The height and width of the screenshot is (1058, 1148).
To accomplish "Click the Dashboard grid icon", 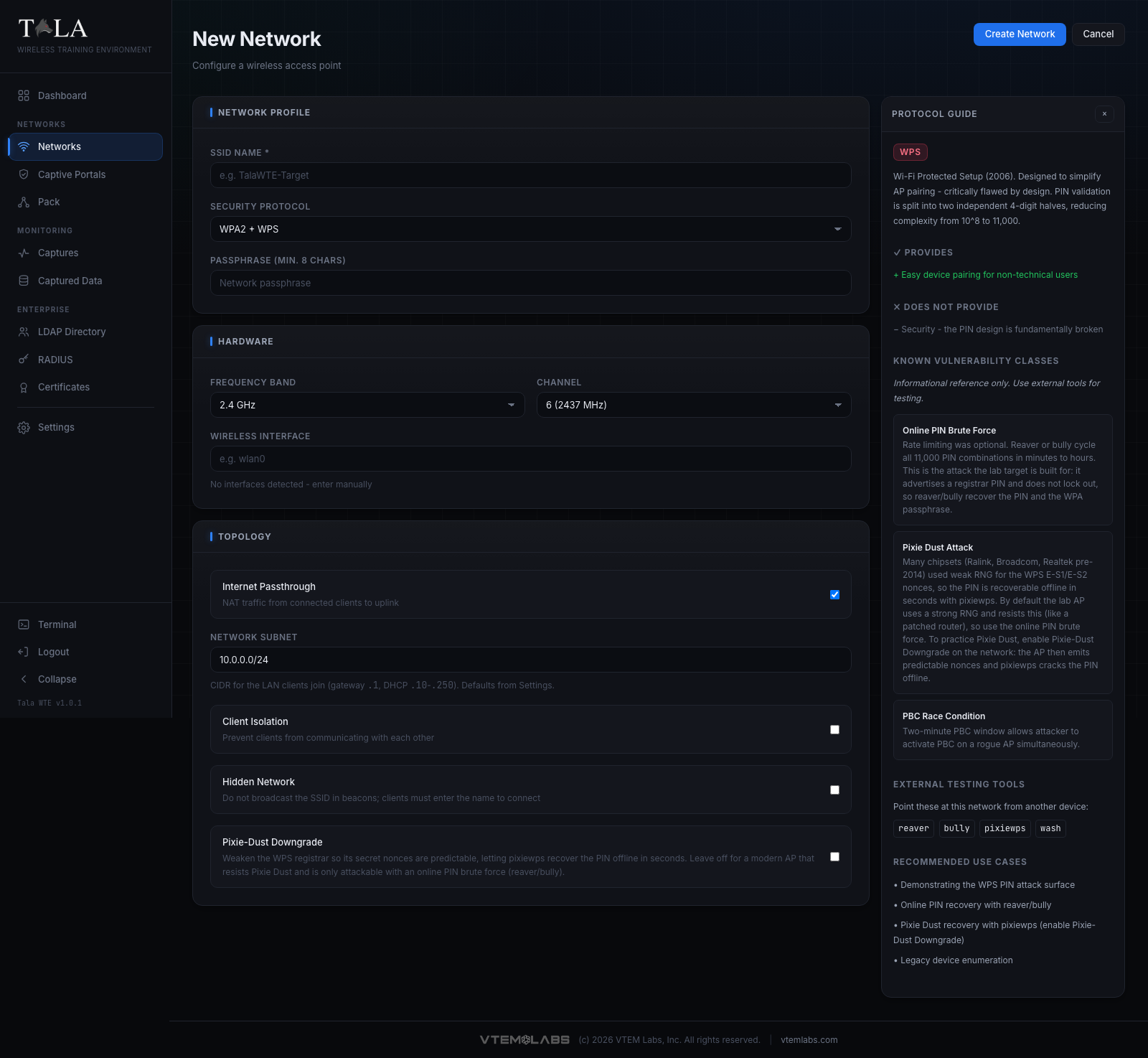I will click(24, 95).
